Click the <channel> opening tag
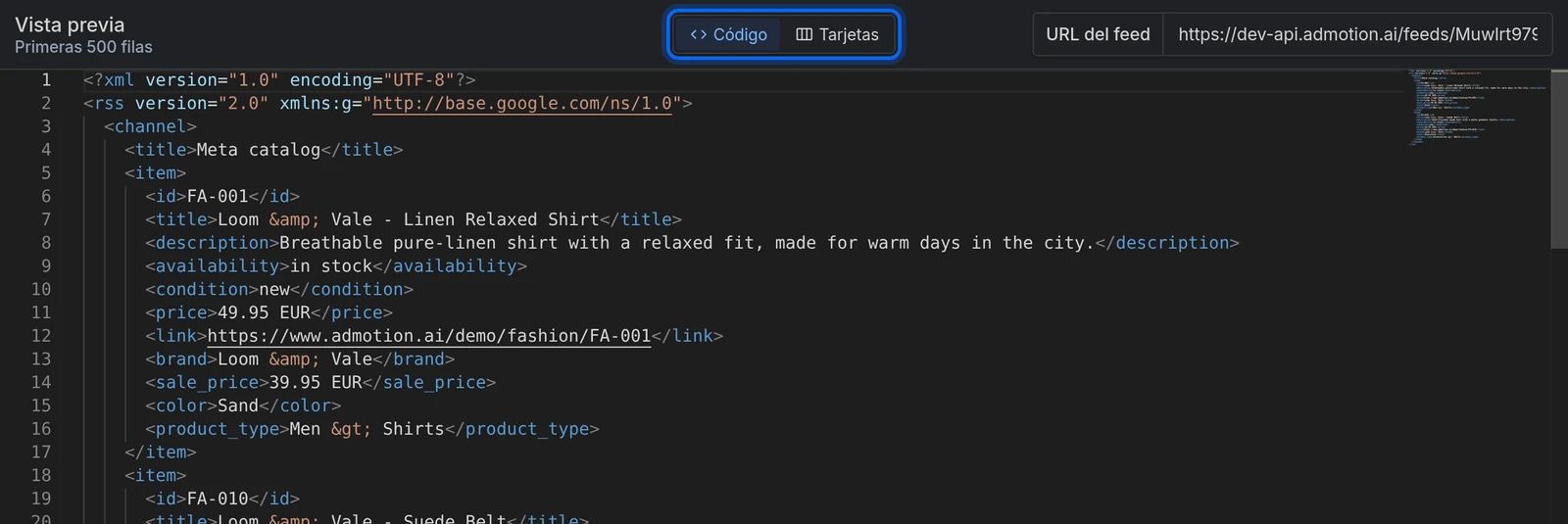This screenshot has height=524, width=1568. point(150,126)
